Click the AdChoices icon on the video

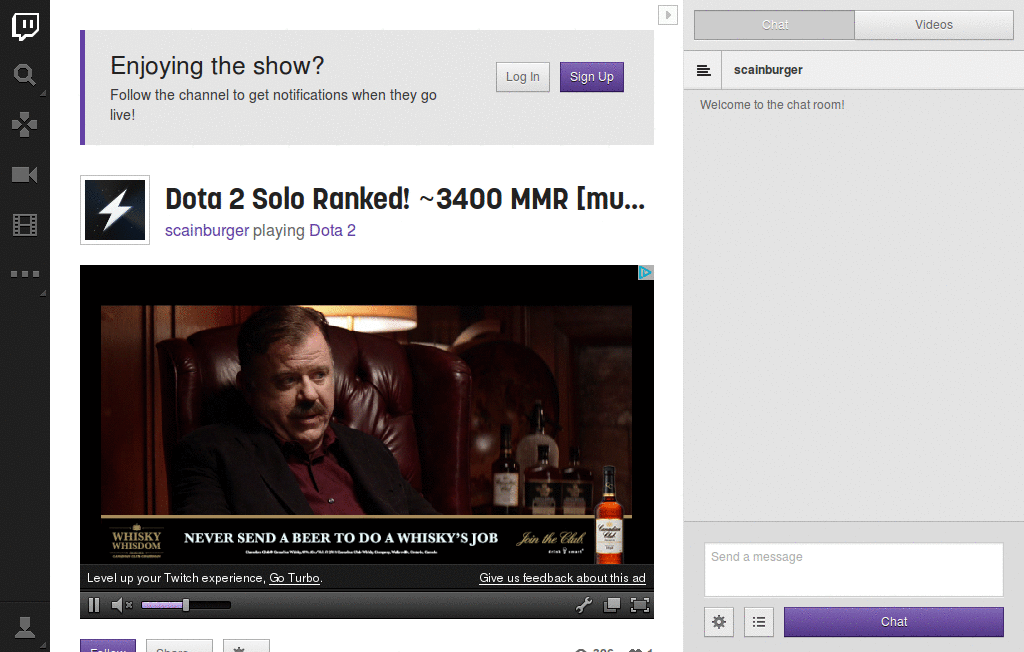[x=645, y=272]
